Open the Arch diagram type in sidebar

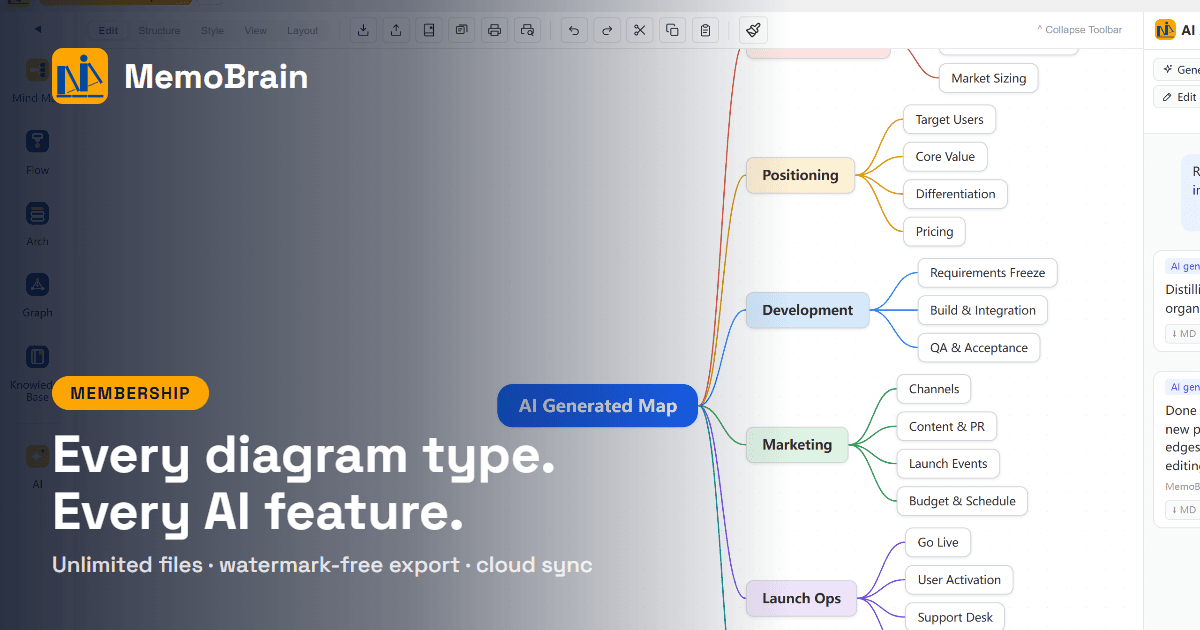38,223
